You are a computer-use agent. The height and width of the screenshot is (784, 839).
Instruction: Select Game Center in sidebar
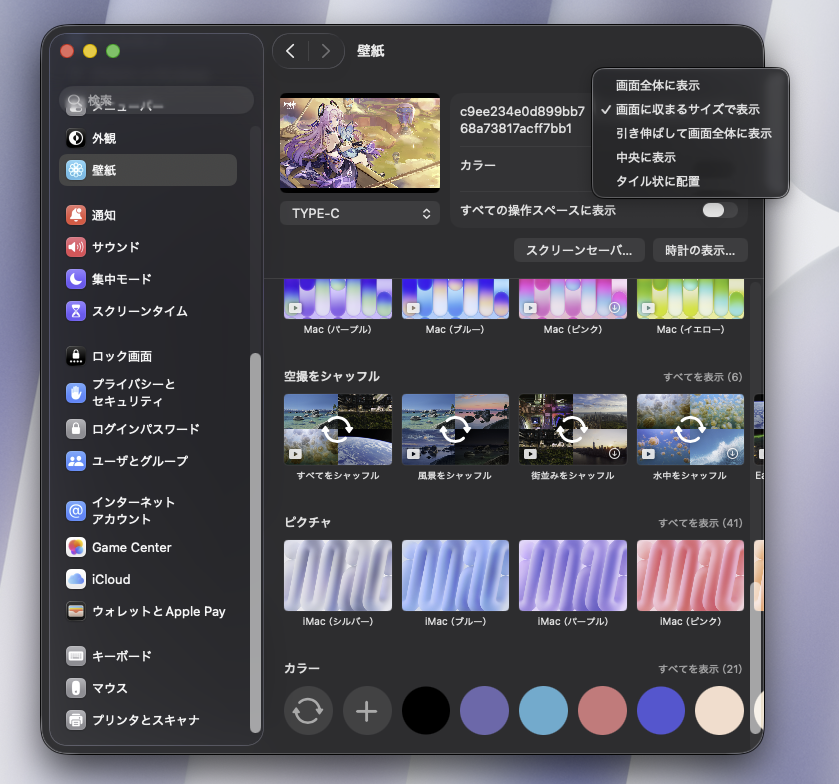[x=131, y=547]
